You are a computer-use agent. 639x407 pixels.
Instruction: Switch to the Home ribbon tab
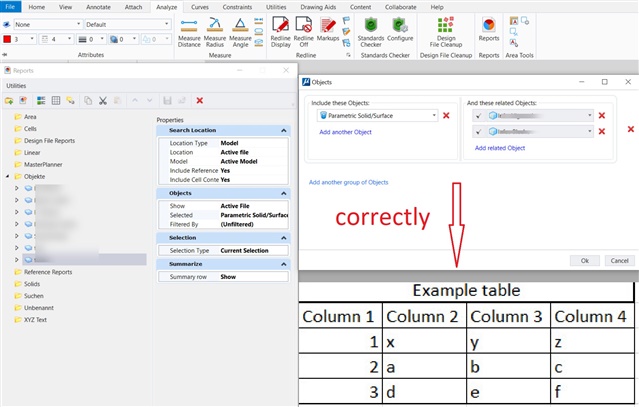point(37,7)
